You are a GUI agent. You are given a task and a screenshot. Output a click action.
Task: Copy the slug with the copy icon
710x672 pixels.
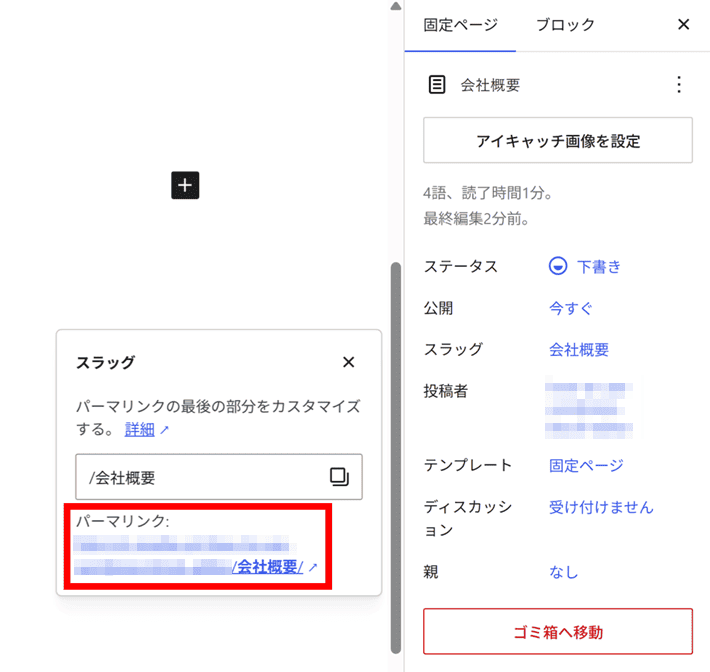click(339, 476)
